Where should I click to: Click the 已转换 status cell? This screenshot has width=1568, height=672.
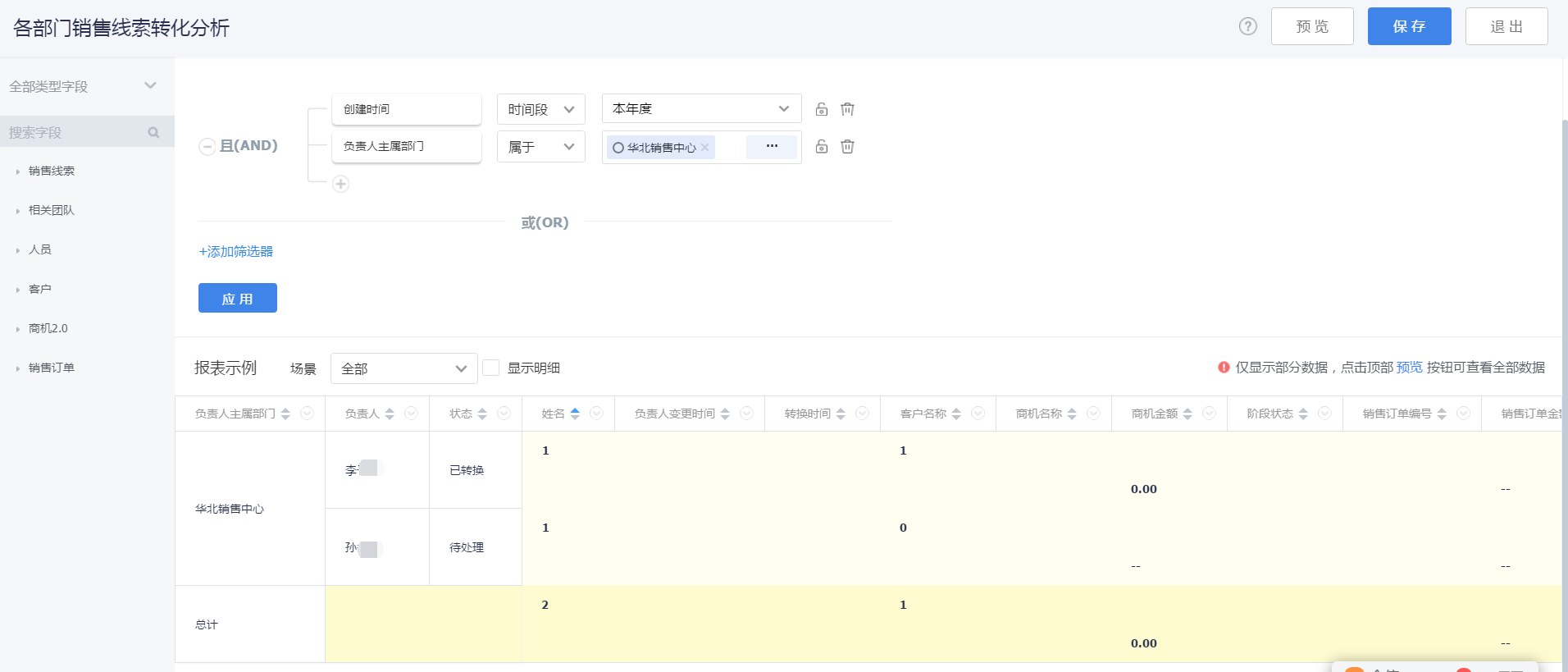476,470
